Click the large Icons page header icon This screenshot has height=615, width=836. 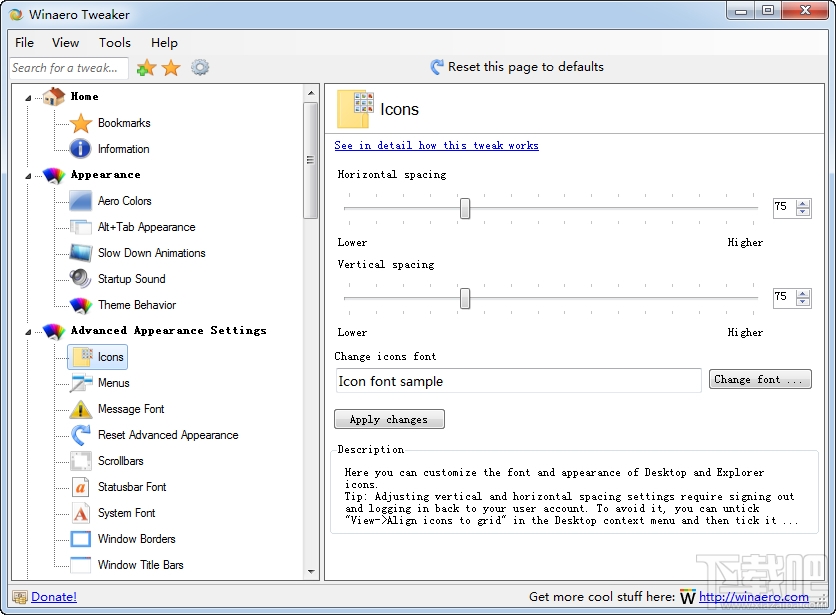(355, 109)
